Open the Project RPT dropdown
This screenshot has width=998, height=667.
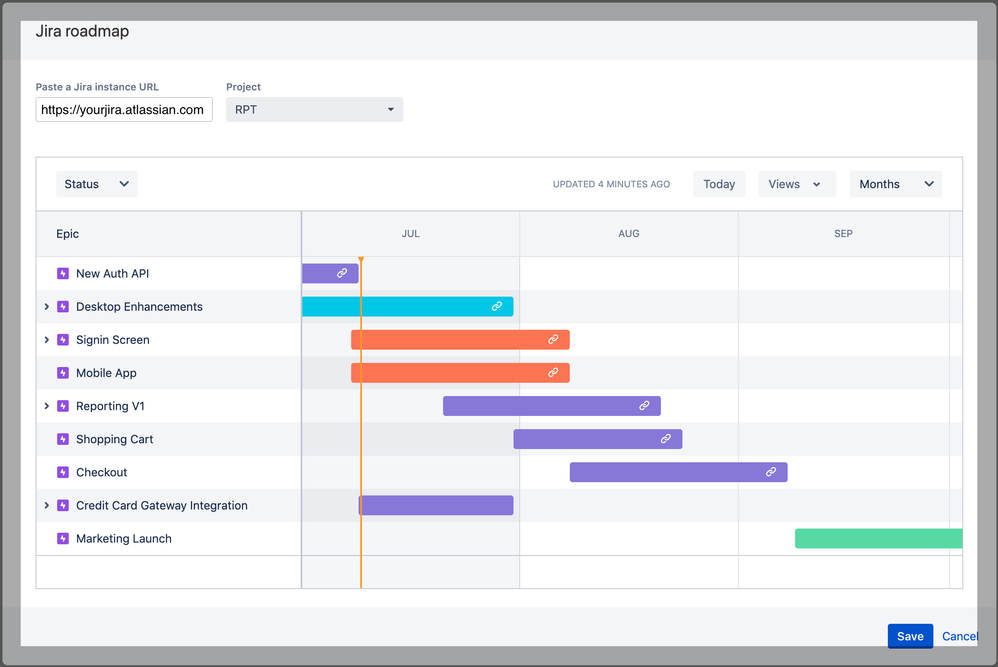point(314,109)
